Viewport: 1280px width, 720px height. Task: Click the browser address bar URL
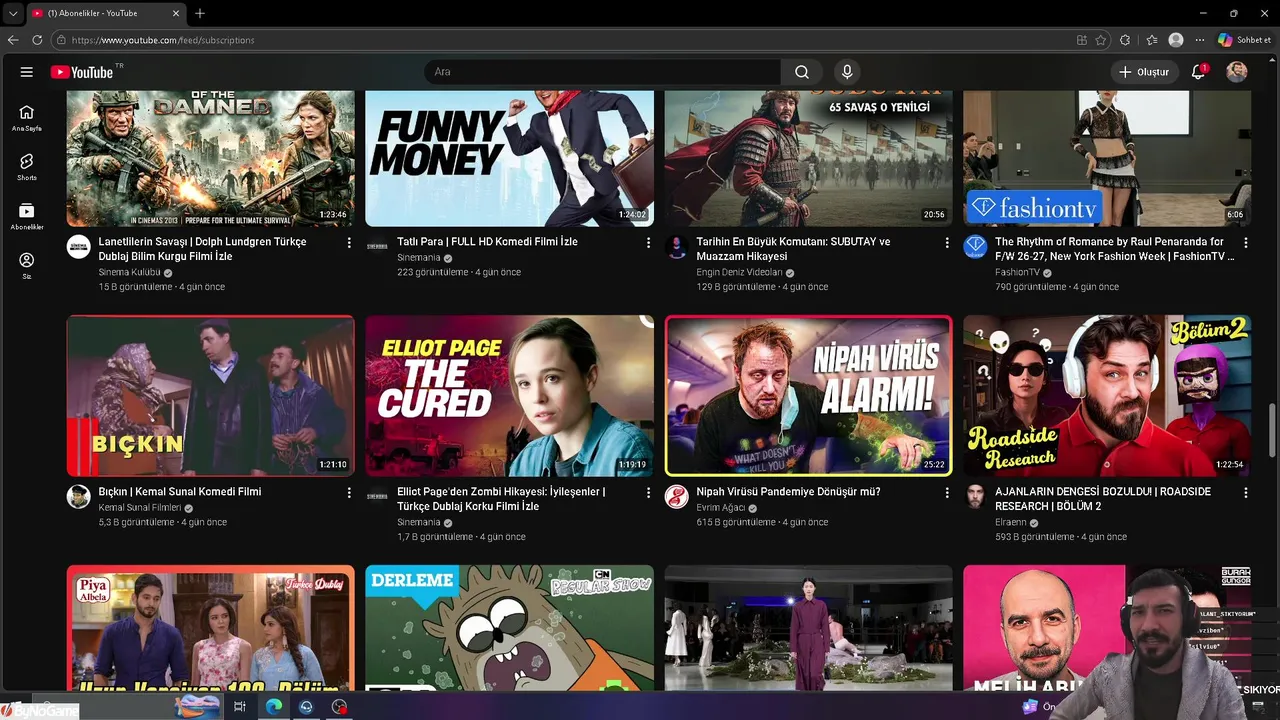coord(163,40)
